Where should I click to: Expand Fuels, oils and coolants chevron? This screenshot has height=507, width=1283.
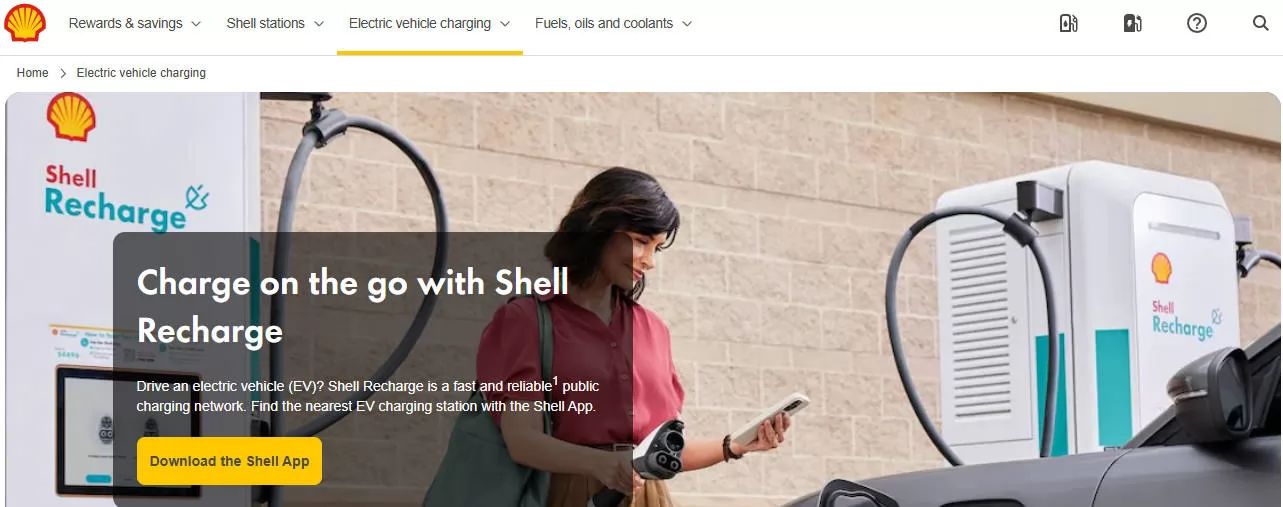[x=687, y=23]
